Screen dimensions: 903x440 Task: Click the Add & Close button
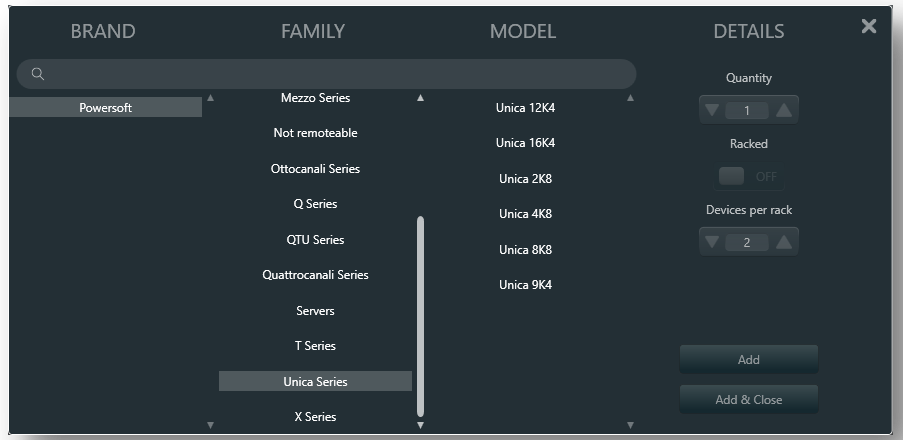(749, 400)
